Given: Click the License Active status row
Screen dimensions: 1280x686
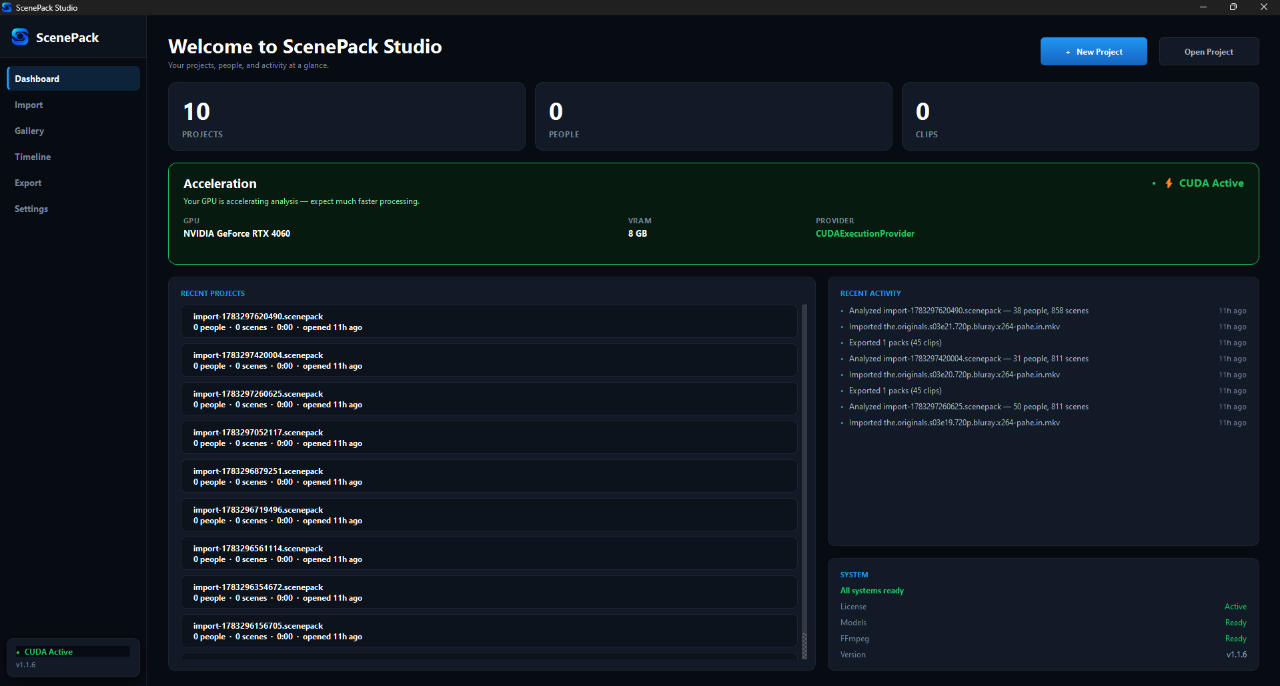Looking at the screenshot, I should pos(1043,606).
